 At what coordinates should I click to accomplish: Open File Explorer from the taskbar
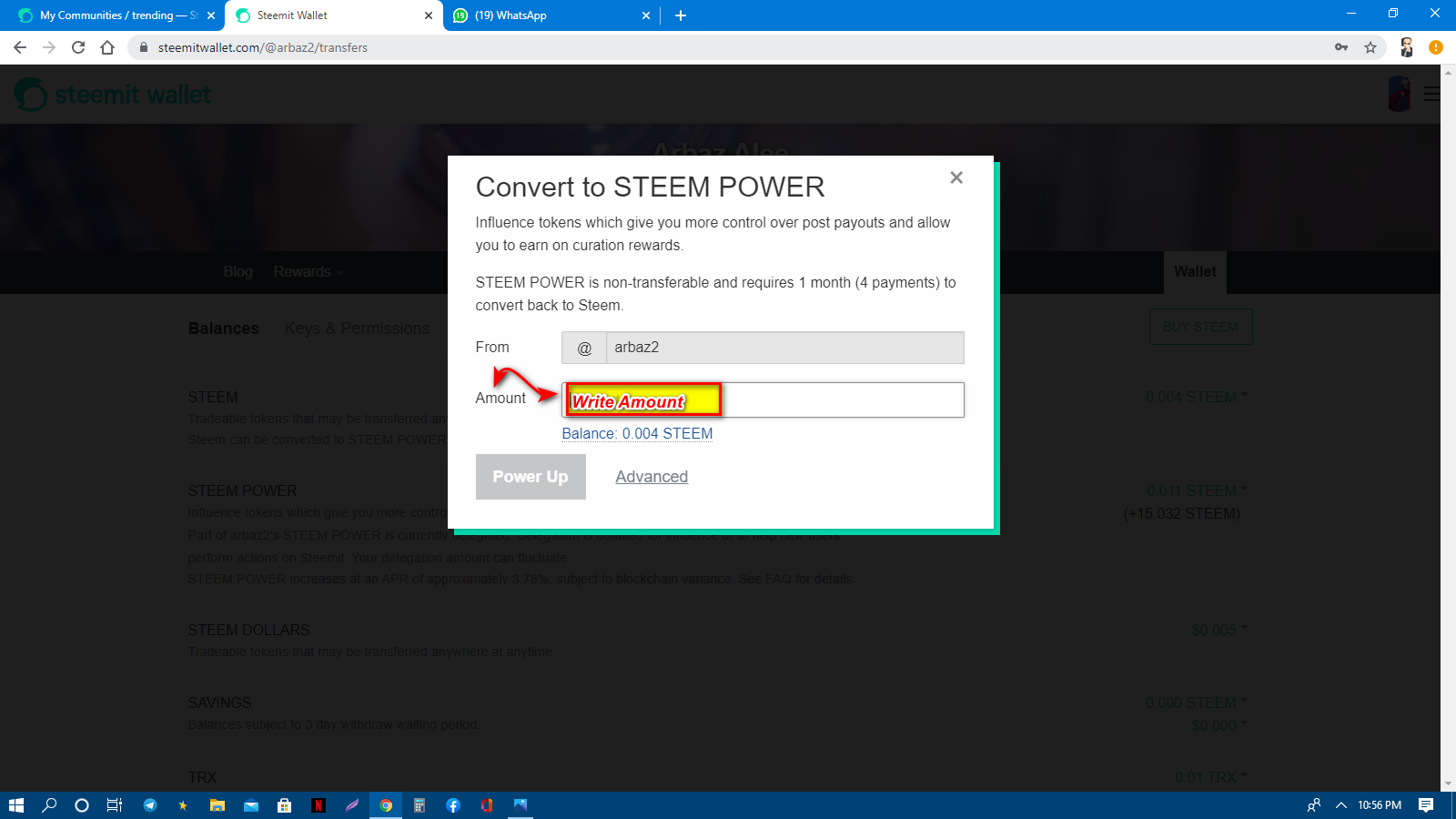[x=217, y=805]
